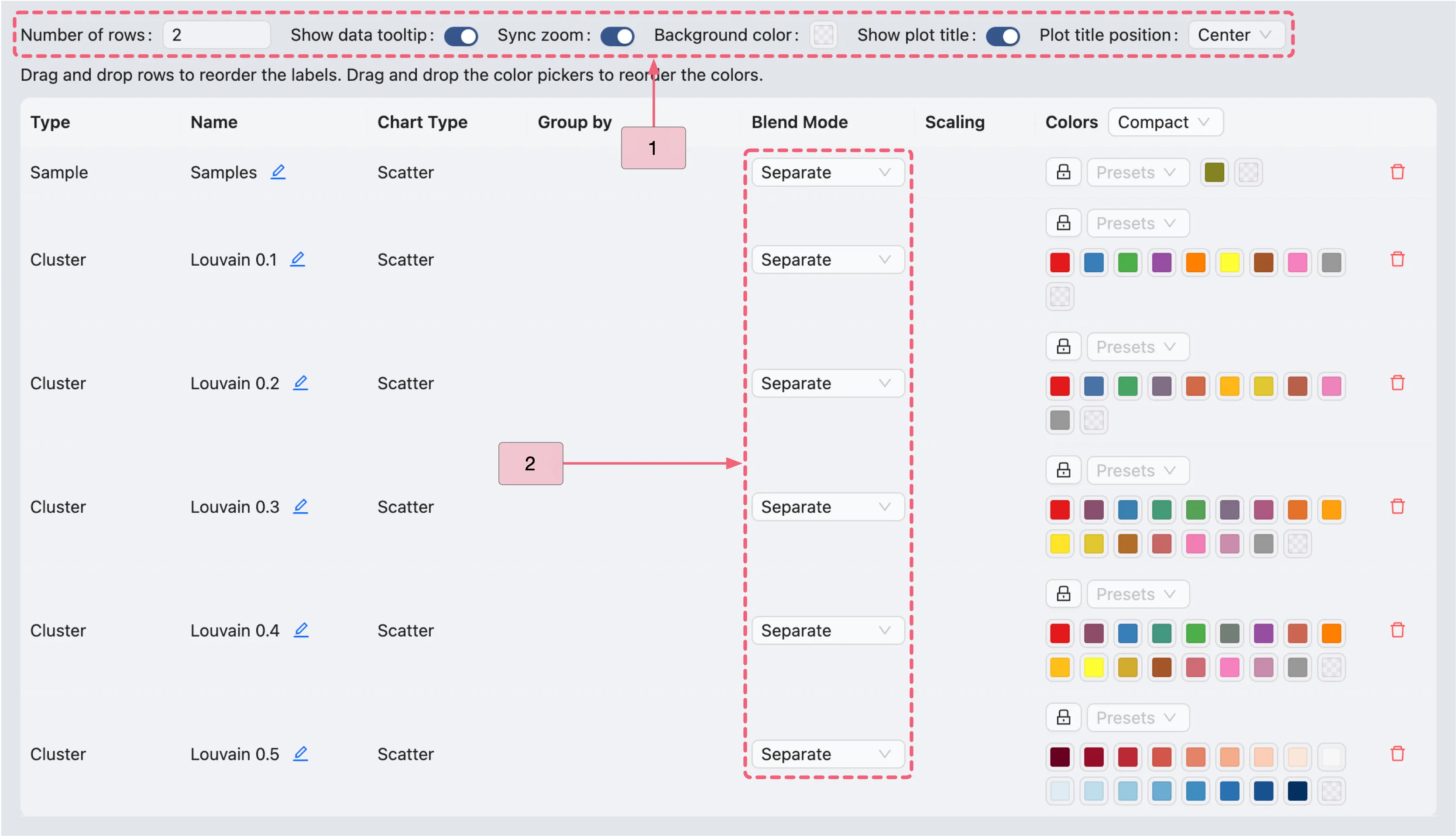Open Presets for the Samples palette

point(1138,171)
